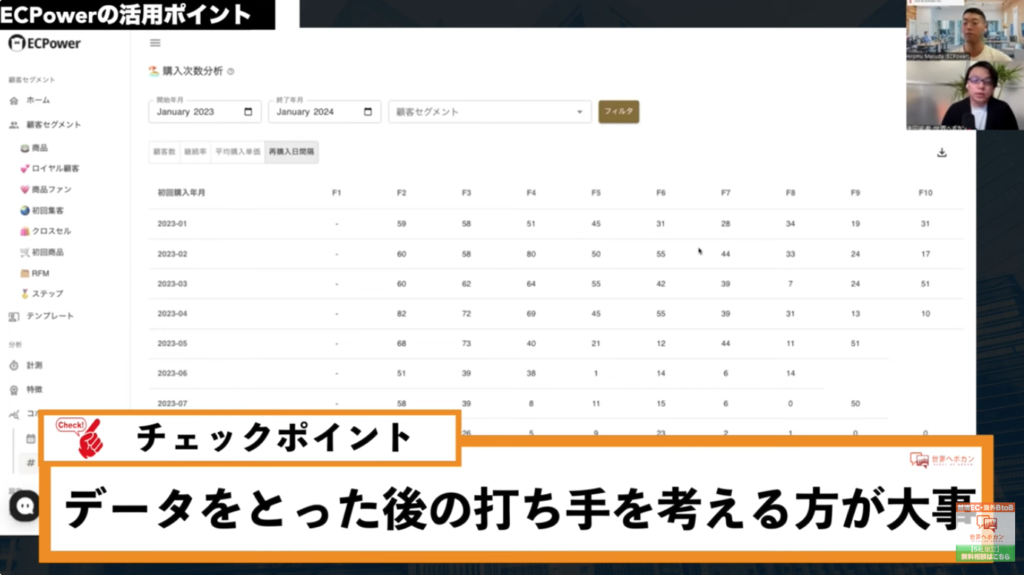Viewport: 1024px width, 575px height.
Task: Click the F8 column header
Action: pyautogui.click(x=790, y=193)
